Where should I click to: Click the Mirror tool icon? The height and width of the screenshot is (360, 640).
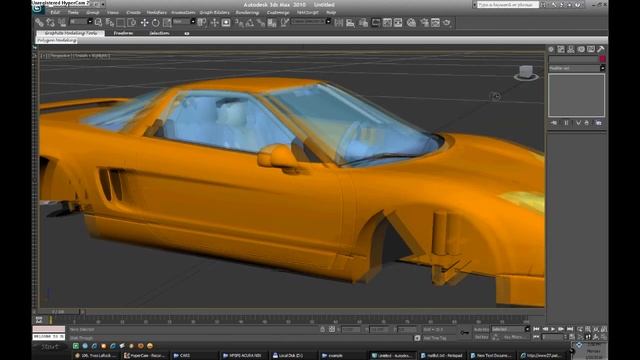[339, 22]
